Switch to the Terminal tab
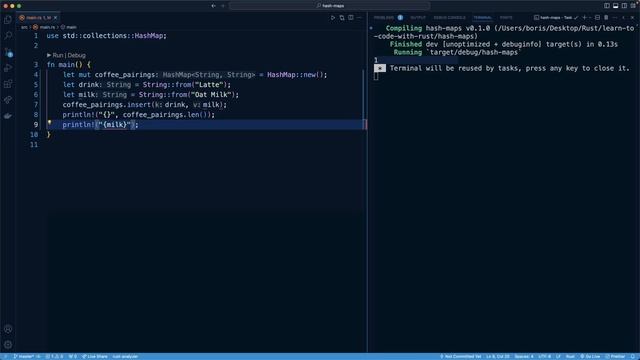Screen dimensions: 640x360 [482, 18]
